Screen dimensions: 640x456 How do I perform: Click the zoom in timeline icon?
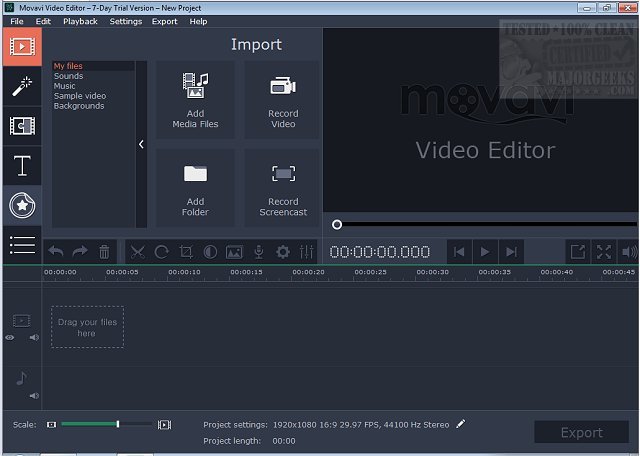pyautogui.click(x=164, y=425)
